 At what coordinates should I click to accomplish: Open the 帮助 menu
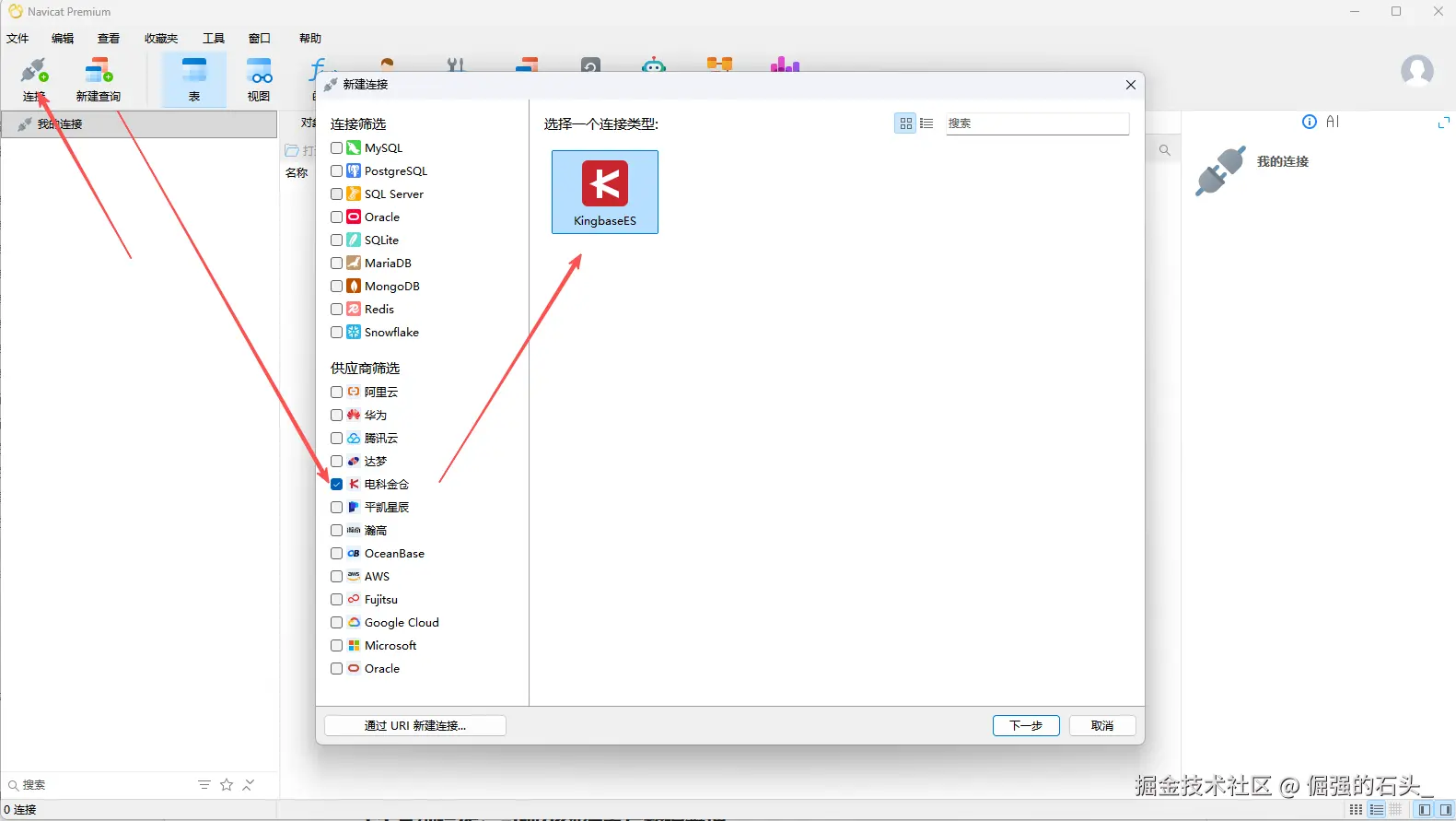[x=310, y=39]
